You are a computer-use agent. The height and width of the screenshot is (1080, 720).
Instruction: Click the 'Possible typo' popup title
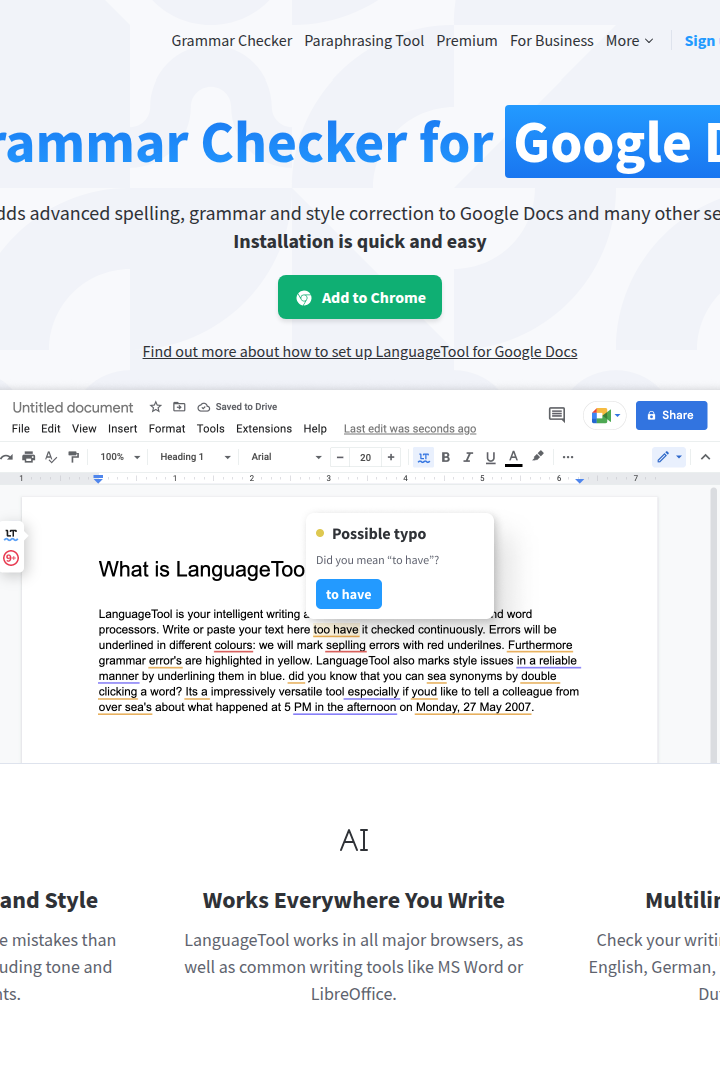coord(379,534)
